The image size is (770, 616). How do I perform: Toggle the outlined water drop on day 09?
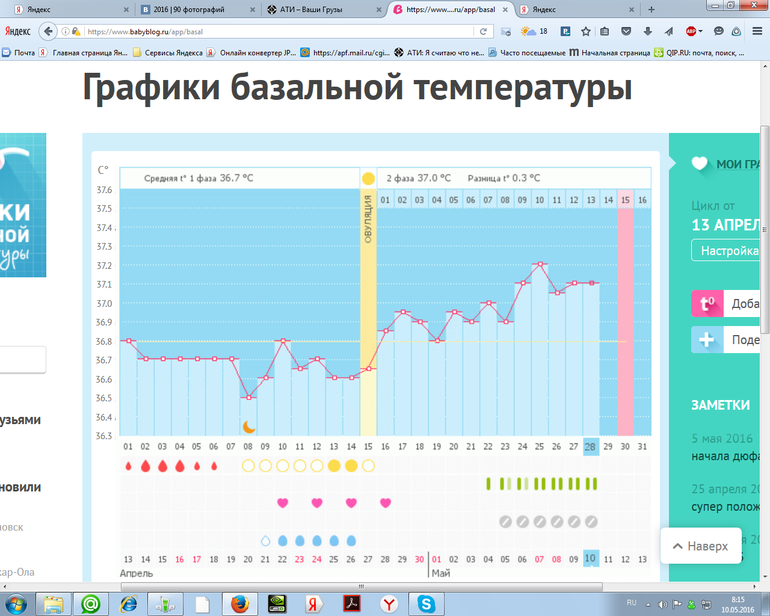(x=266, y=540)
